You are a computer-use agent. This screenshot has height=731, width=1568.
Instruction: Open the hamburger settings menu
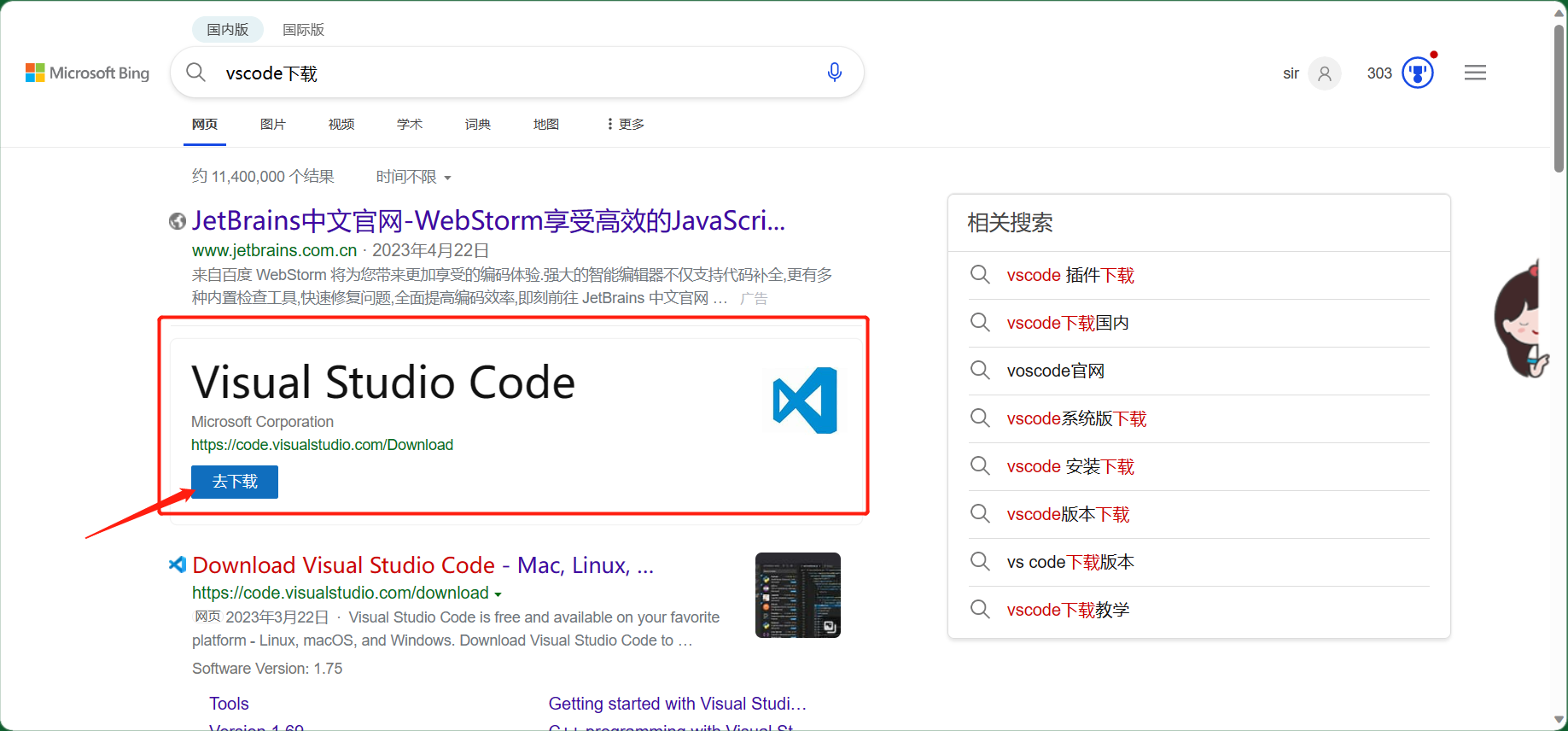click(1475, 73)
